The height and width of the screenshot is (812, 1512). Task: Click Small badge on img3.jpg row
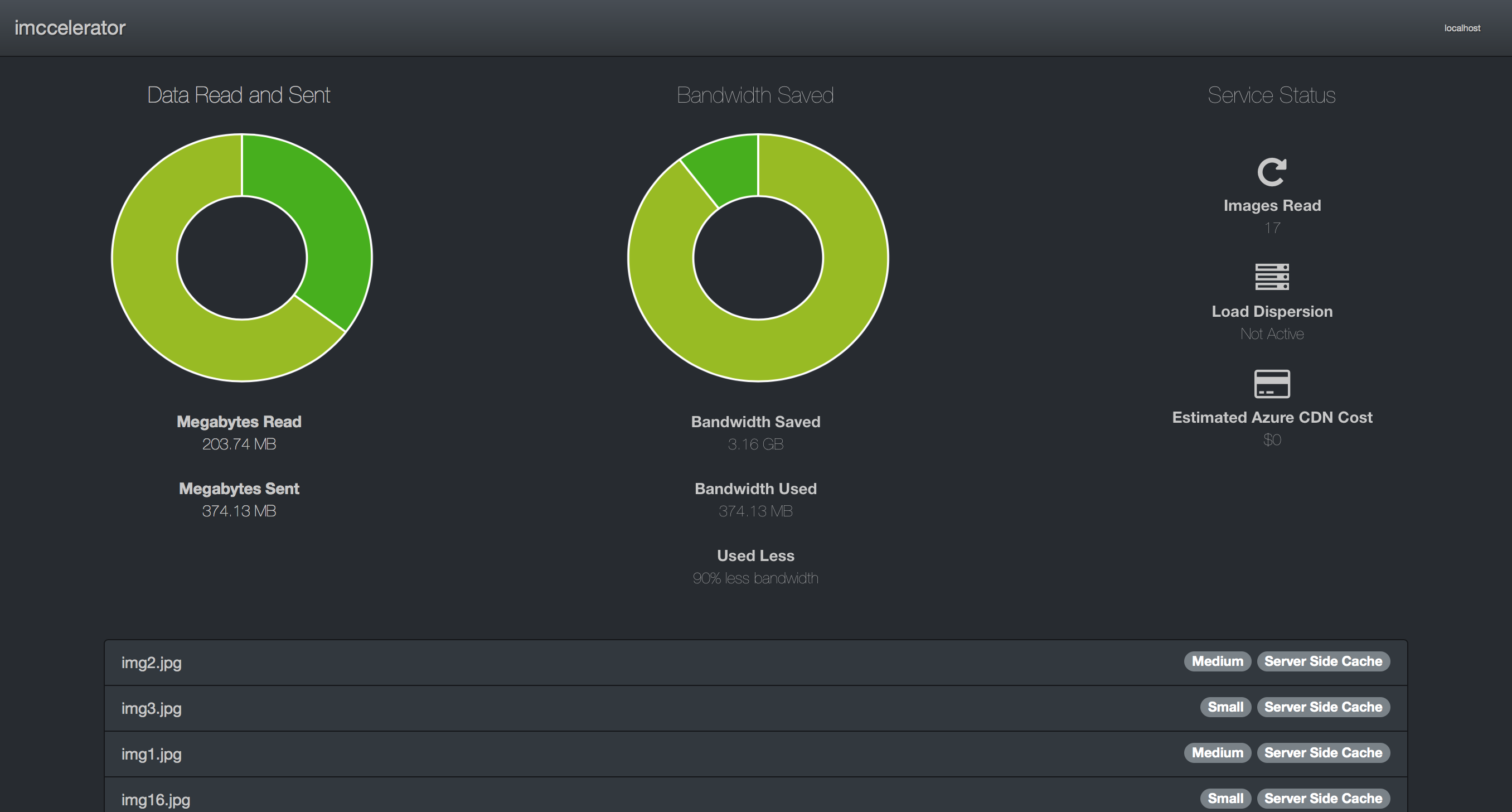point(1225,707)
